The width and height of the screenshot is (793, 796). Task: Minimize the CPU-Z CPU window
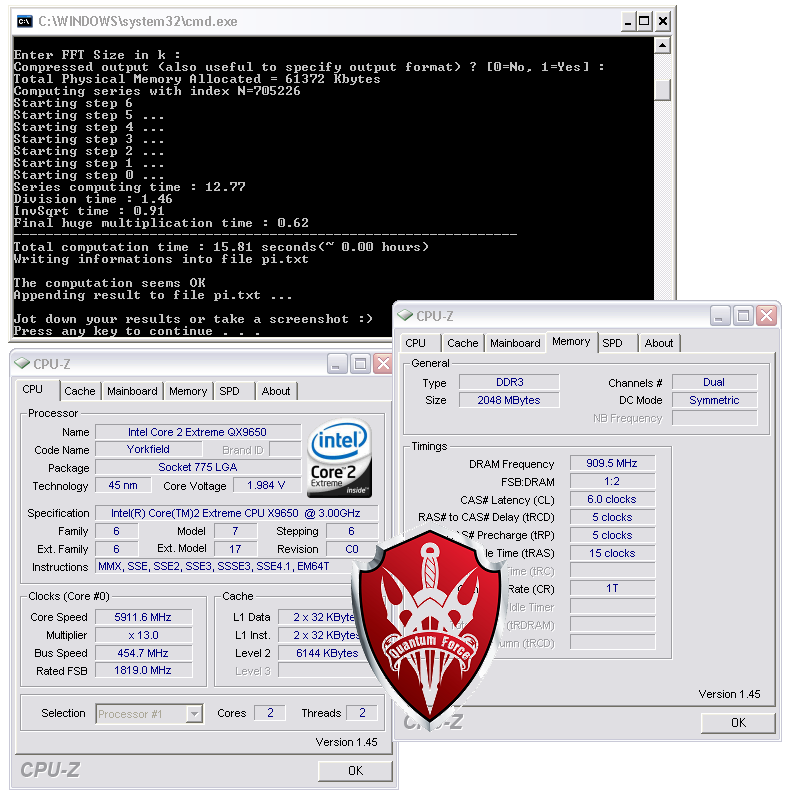pyautogui.click(x=337, y=363)
